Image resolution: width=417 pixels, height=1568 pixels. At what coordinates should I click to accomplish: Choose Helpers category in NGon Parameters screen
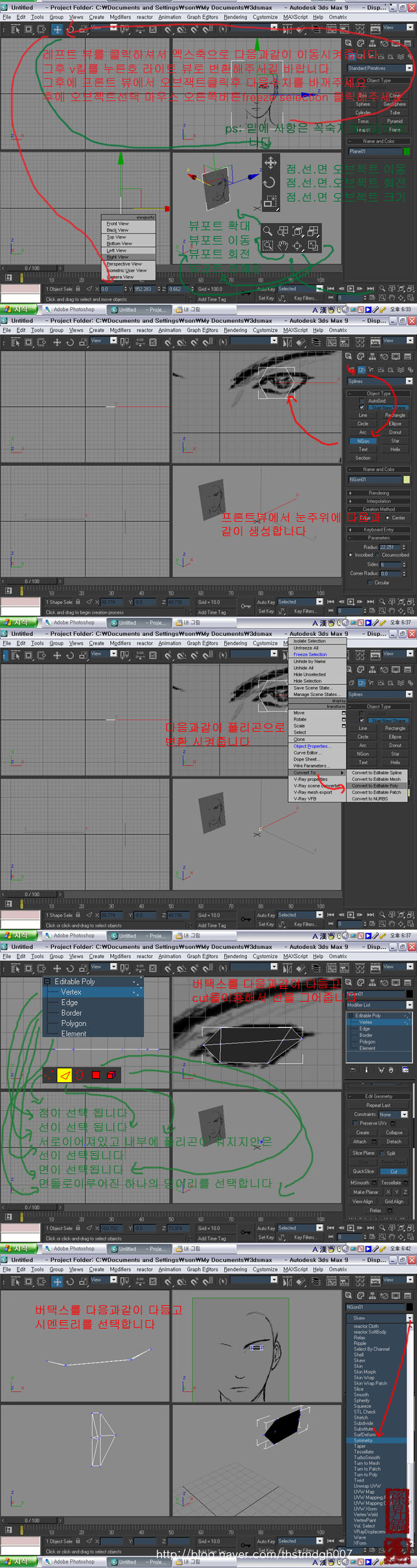coord(392,370)
